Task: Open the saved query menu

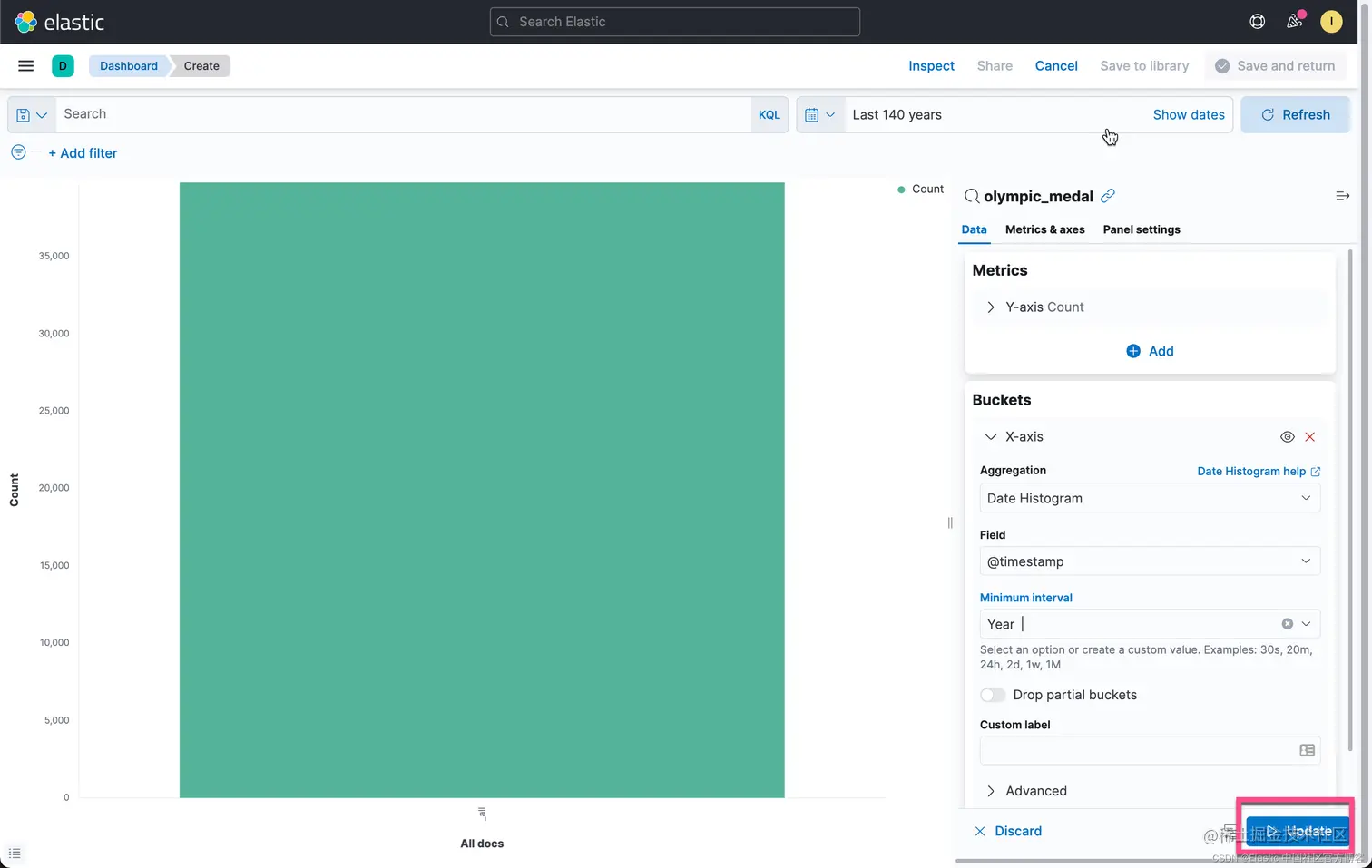Action: pyautogui.click(x=32, y=115)
